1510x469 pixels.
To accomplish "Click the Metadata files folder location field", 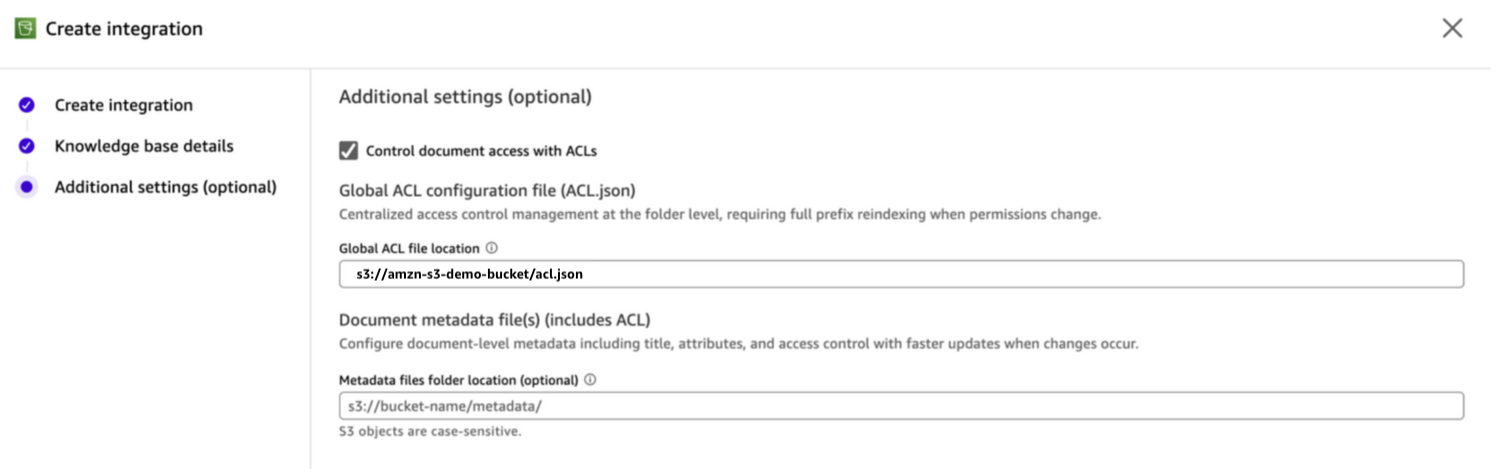I will pyautogui.click(x=901, y=406).
